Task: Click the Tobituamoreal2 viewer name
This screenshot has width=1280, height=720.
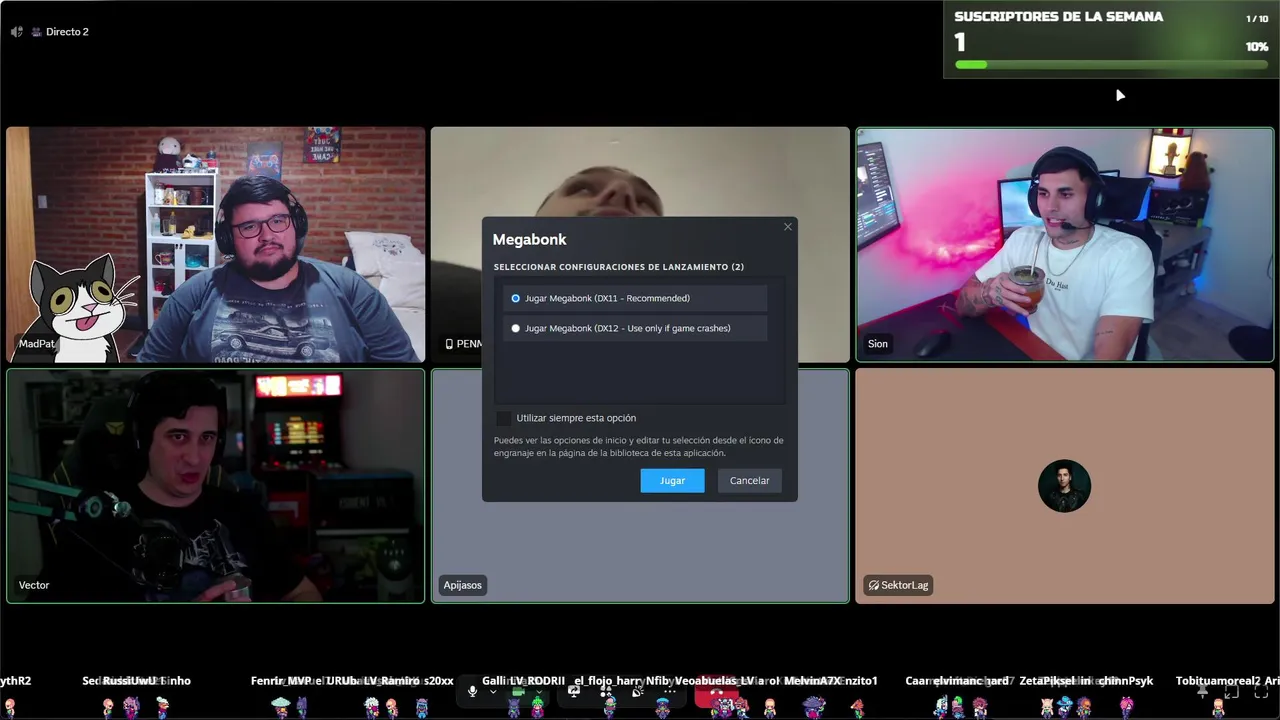Action: click(x=1218, y=681)
